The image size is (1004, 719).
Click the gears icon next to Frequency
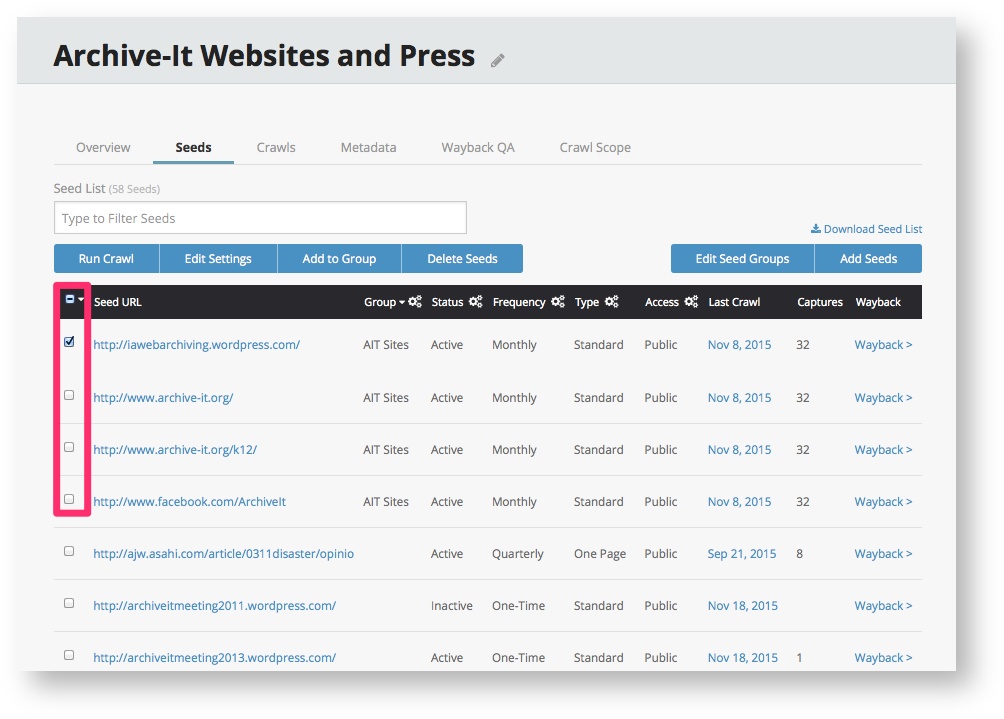pyautogui.click(x=557, y=302)
